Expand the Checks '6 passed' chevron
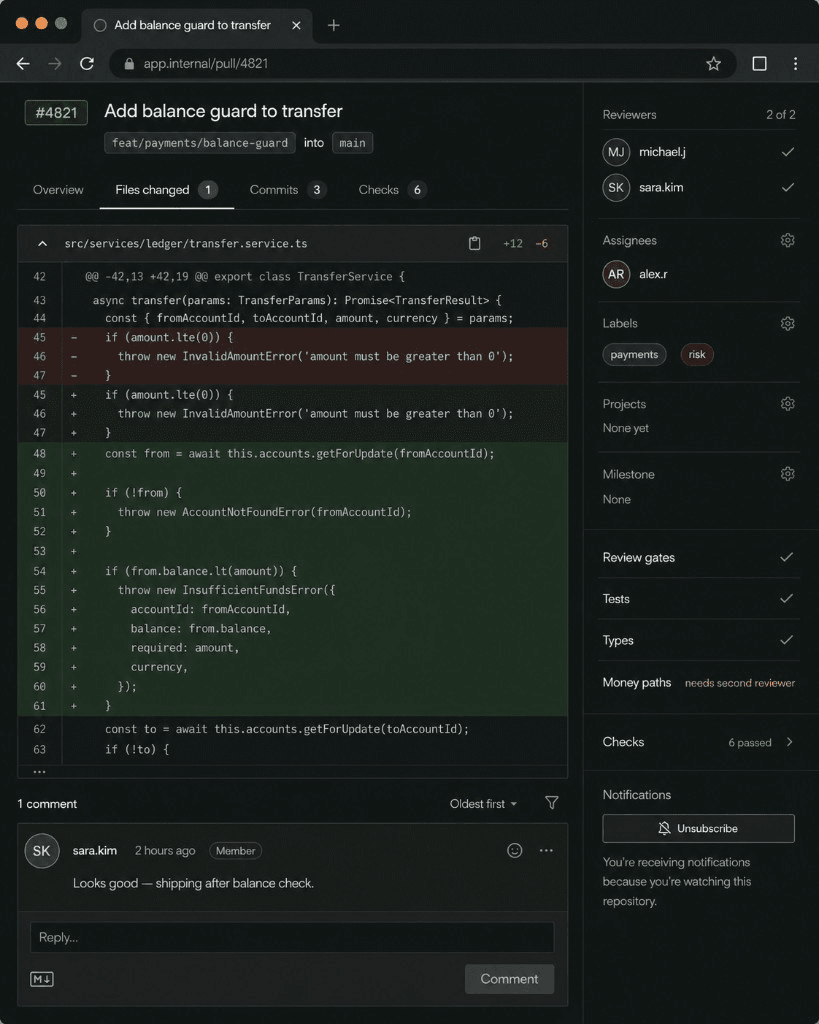 pos(790,742)
